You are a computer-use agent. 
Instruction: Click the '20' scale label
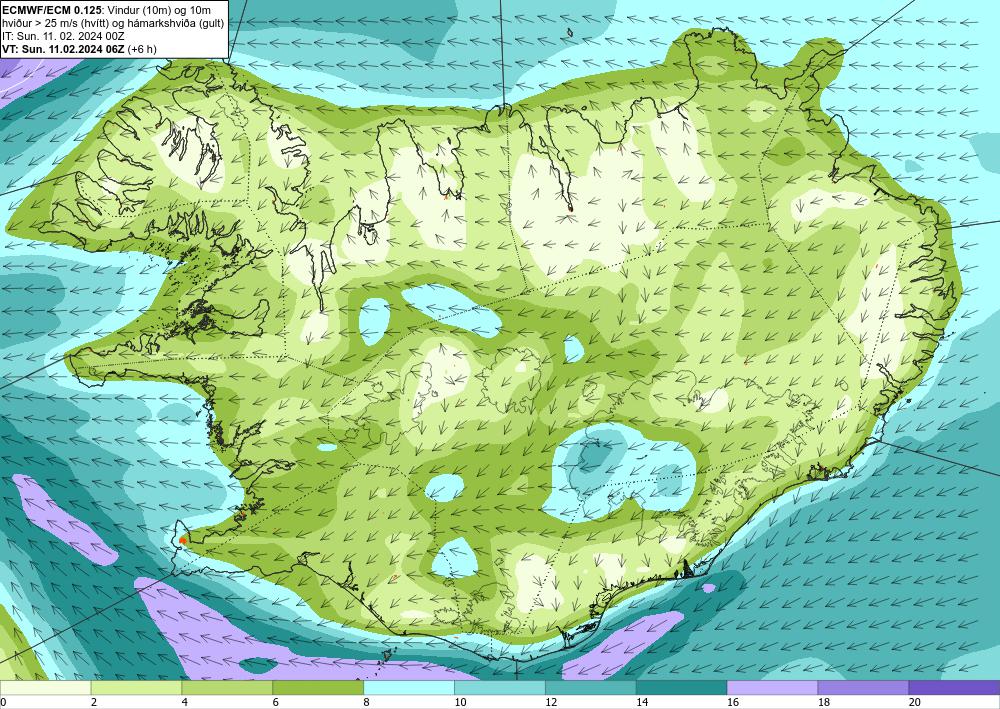pos(915,702)
